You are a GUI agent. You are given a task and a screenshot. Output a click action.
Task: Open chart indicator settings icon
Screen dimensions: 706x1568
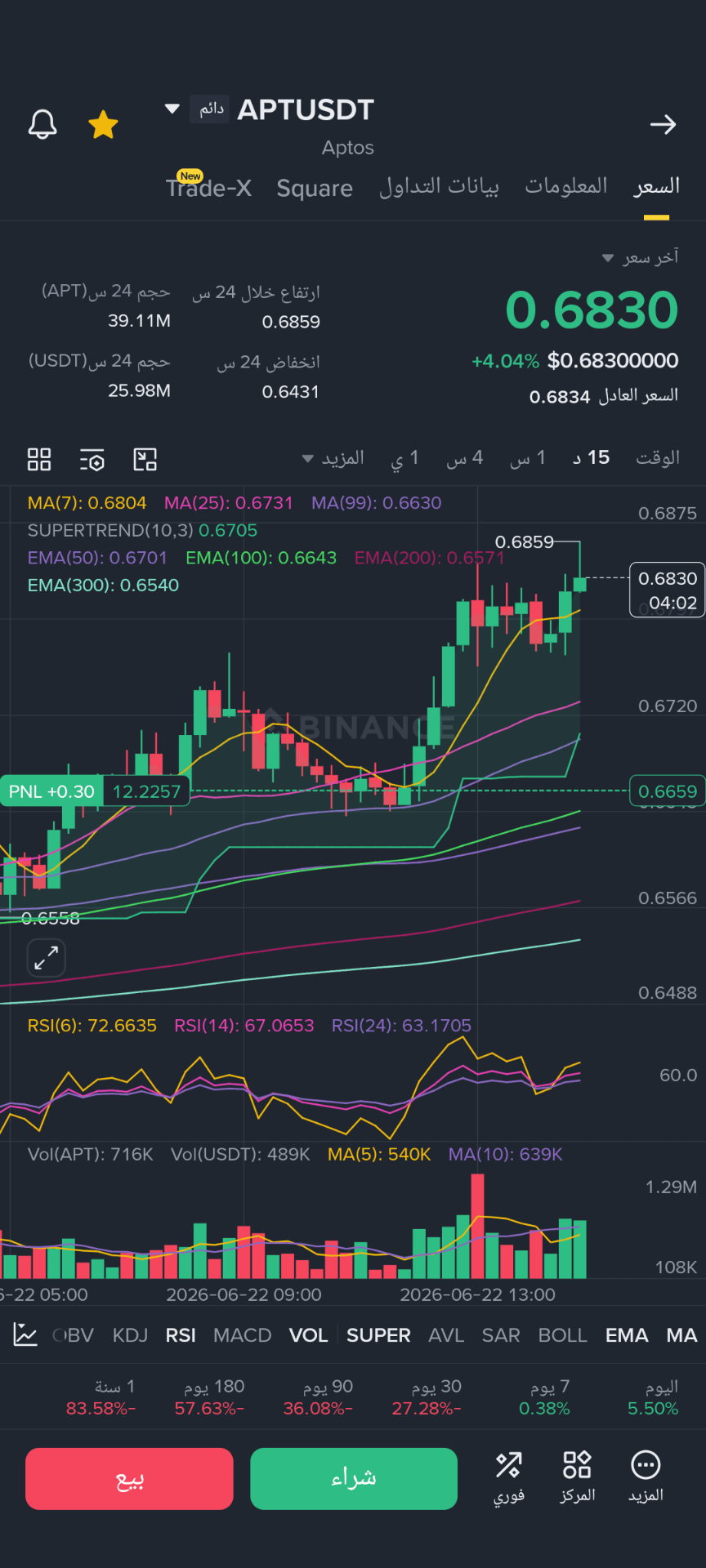(x=92, y=460)
